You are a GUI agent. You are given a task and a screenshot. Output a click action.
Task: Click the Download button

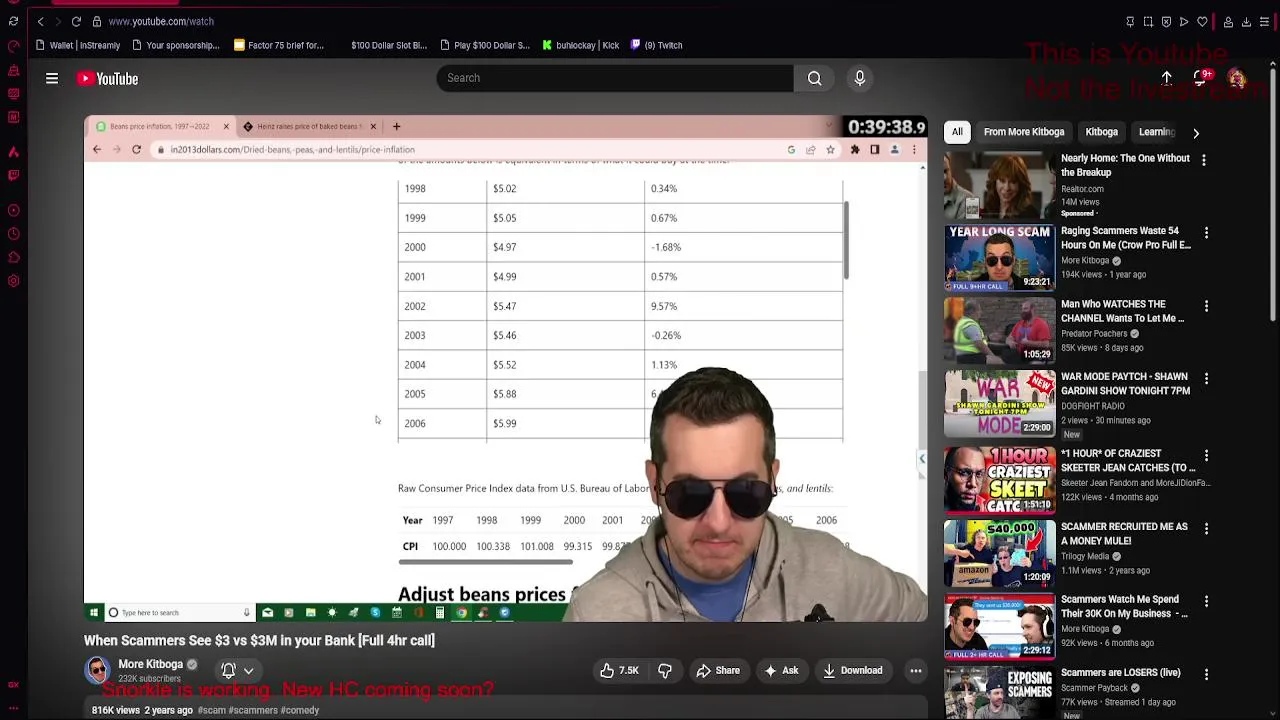click(853, 671)
